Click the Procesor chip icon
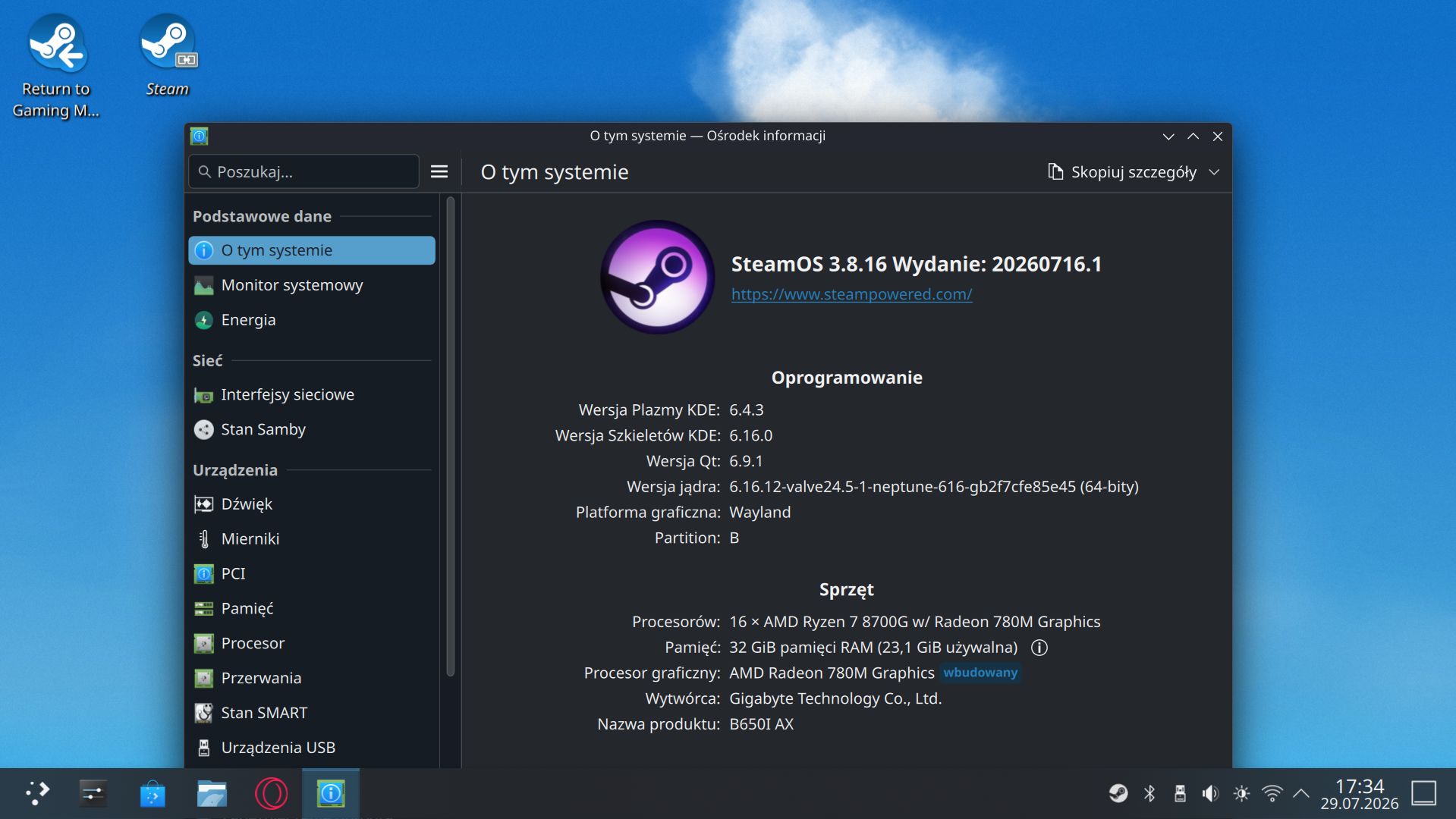Viewport: 1456px width, 819px height. click(x=203, y=643)
